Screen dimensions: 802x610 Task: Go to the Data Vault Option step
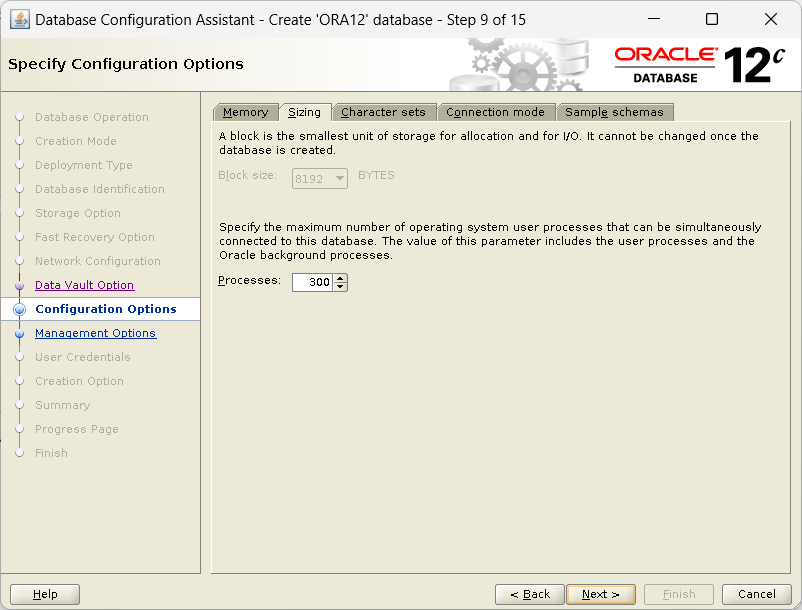coord(84,285)
